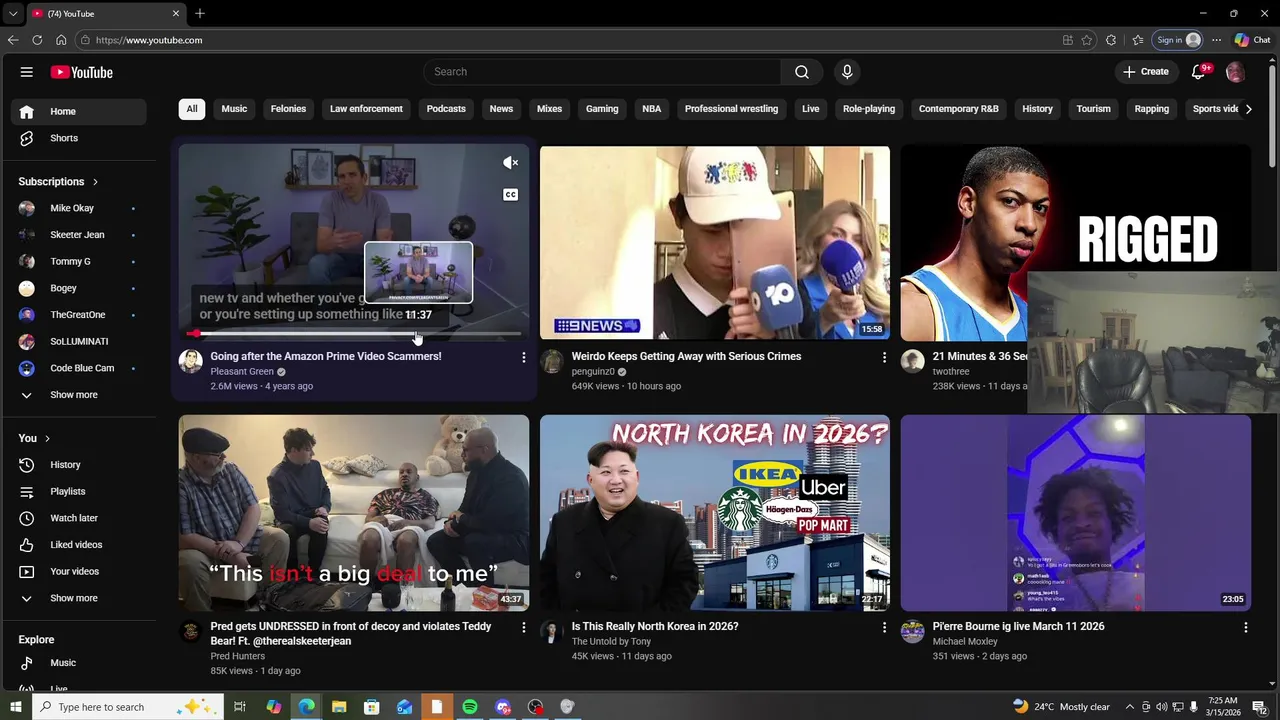The image size is (1280, 720).
Task: Seek on the video preview progress bar
Action: click(x=354, y=334)
